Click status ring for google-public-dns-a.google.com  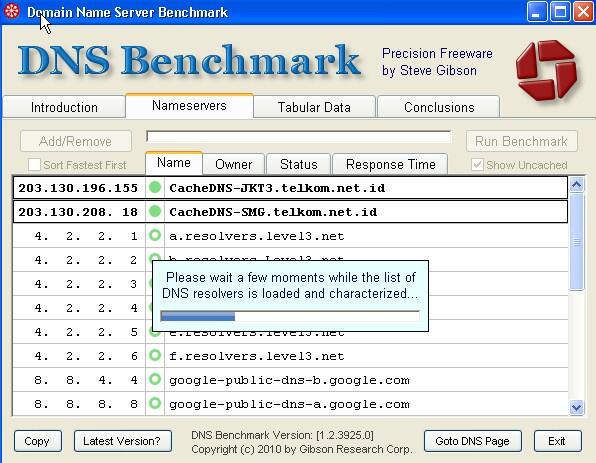tap(155, 403)
